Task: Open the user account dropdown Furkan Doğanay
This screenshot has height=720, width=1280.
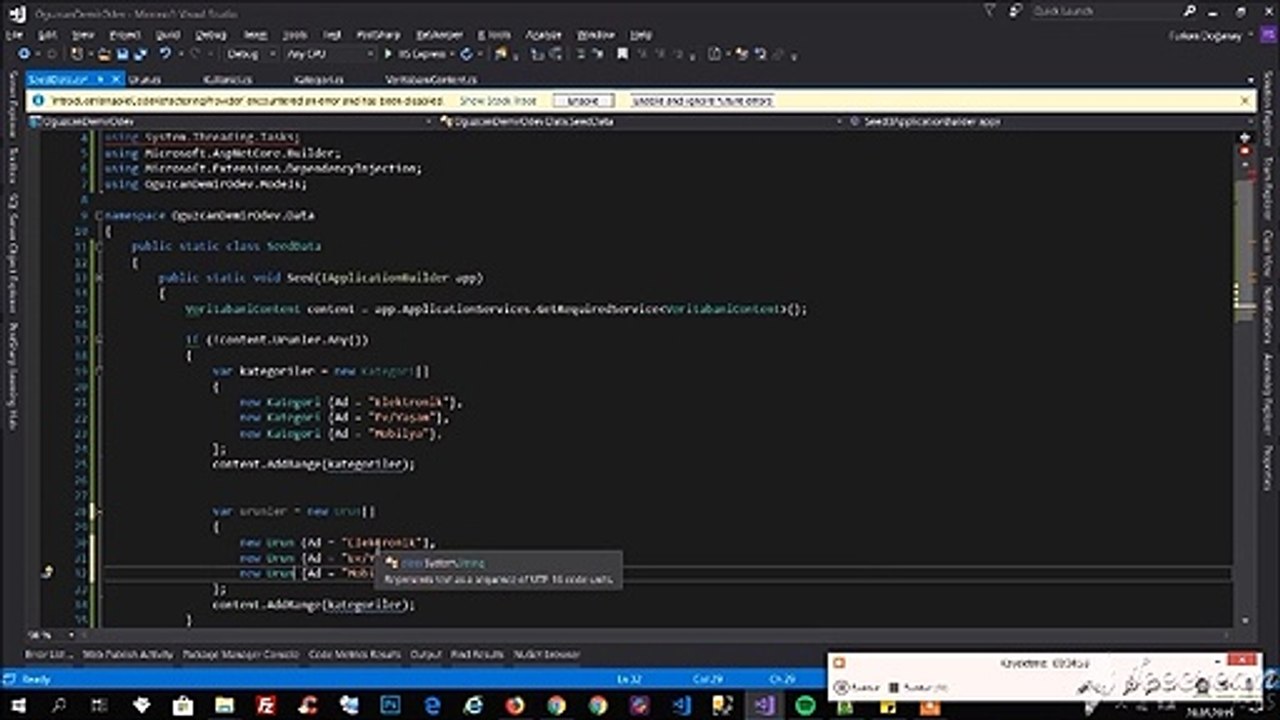Action: click(x=1205, y=35)
